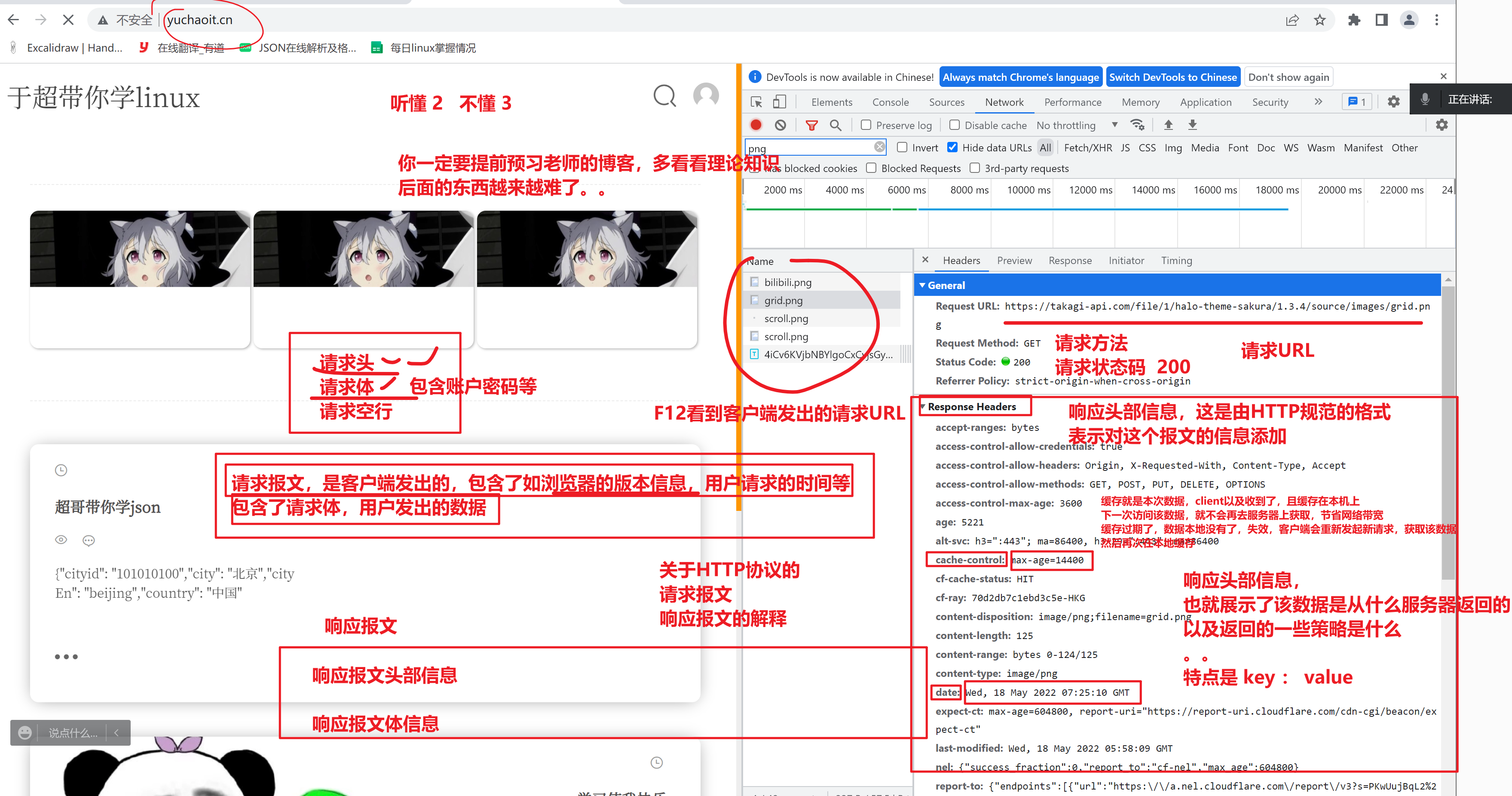Screen dimensions: 1512x796
Task: Open the No throttling dropdown
Action: point(1077,125)
